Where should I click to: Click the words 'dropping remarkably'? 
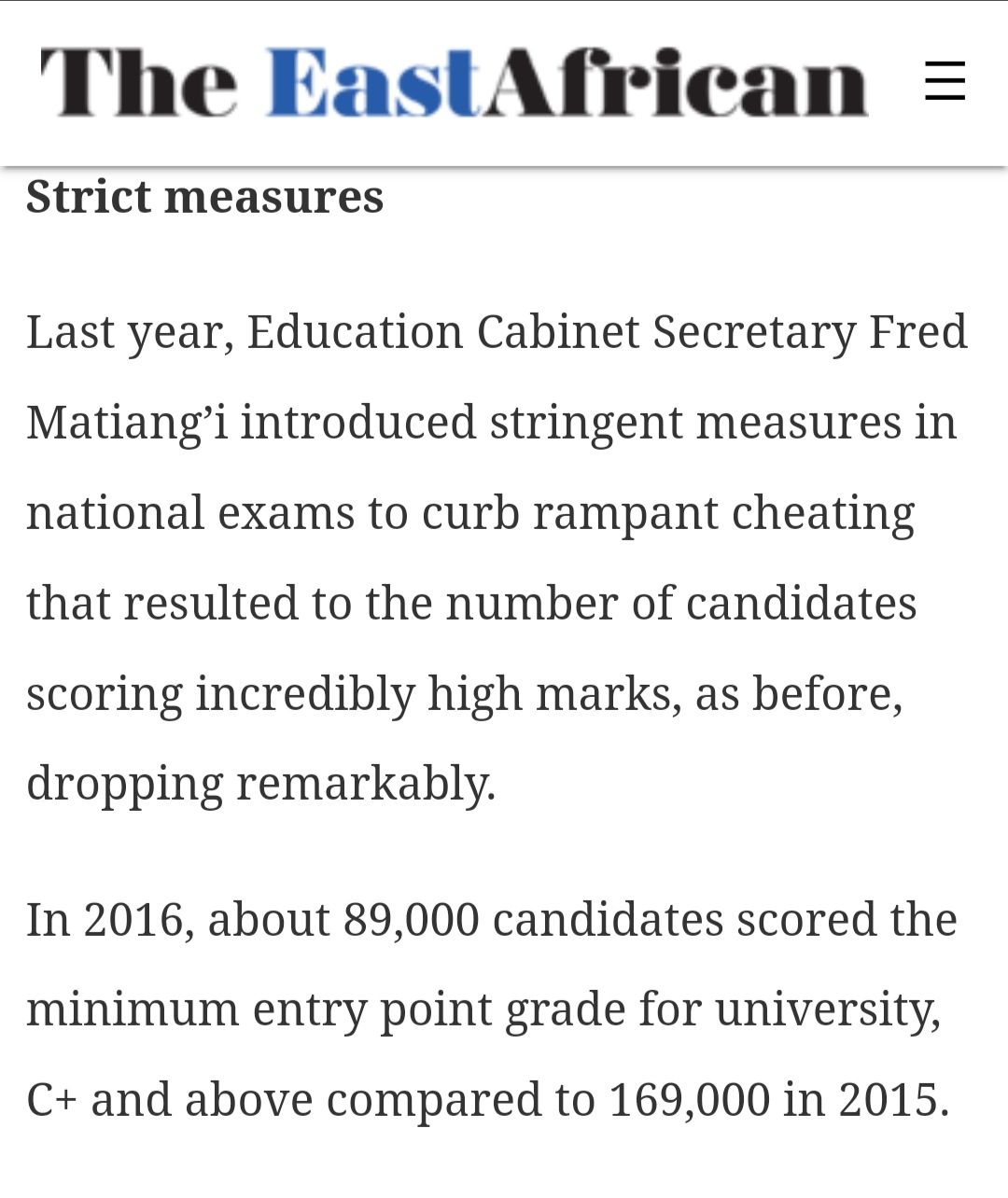click(259, 784)
